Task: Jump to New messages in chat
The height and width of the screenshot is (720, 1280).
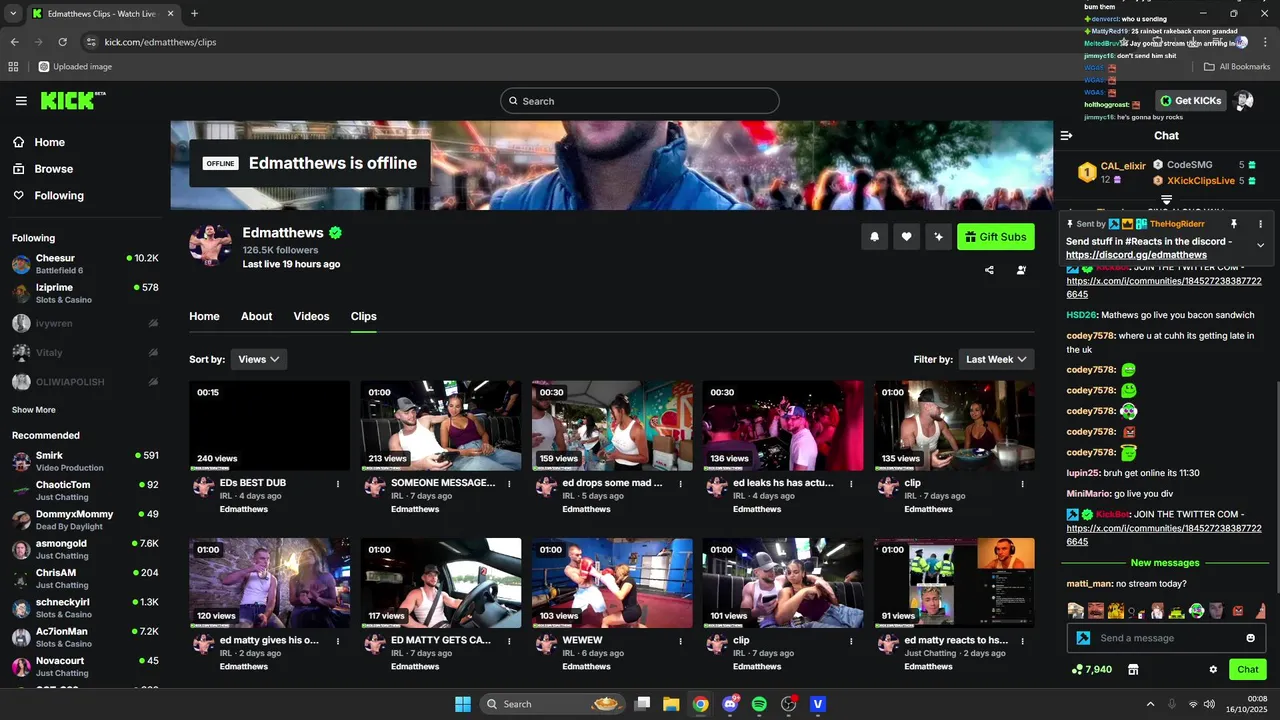Action: (1165, 563)
